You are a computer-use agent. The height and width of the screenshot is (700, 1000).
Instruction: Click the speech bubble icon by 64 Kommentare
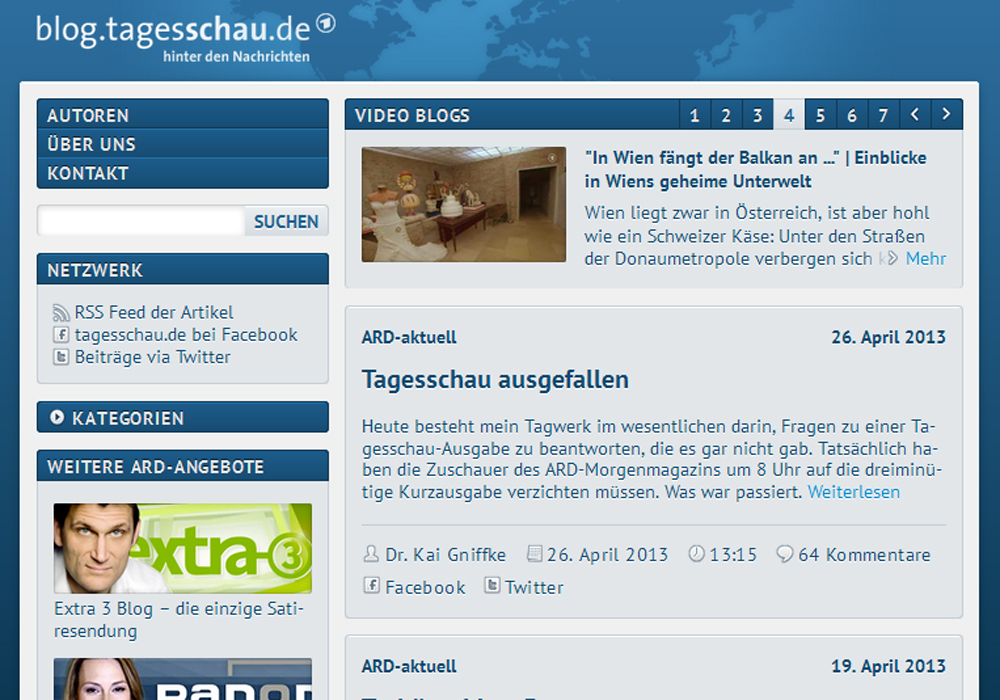pyautogui.click(x=784, y=553)
